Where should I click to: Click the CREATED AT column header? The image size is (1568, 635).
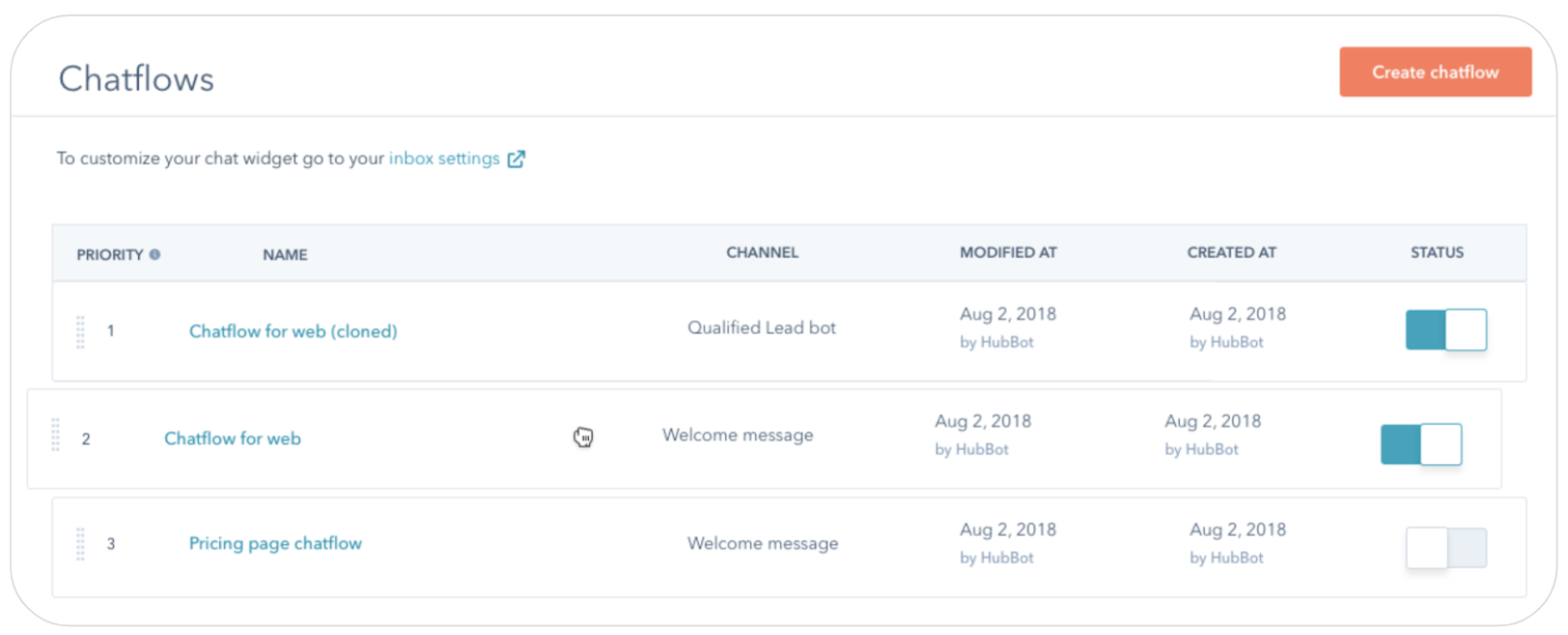tap(1231, 253)
